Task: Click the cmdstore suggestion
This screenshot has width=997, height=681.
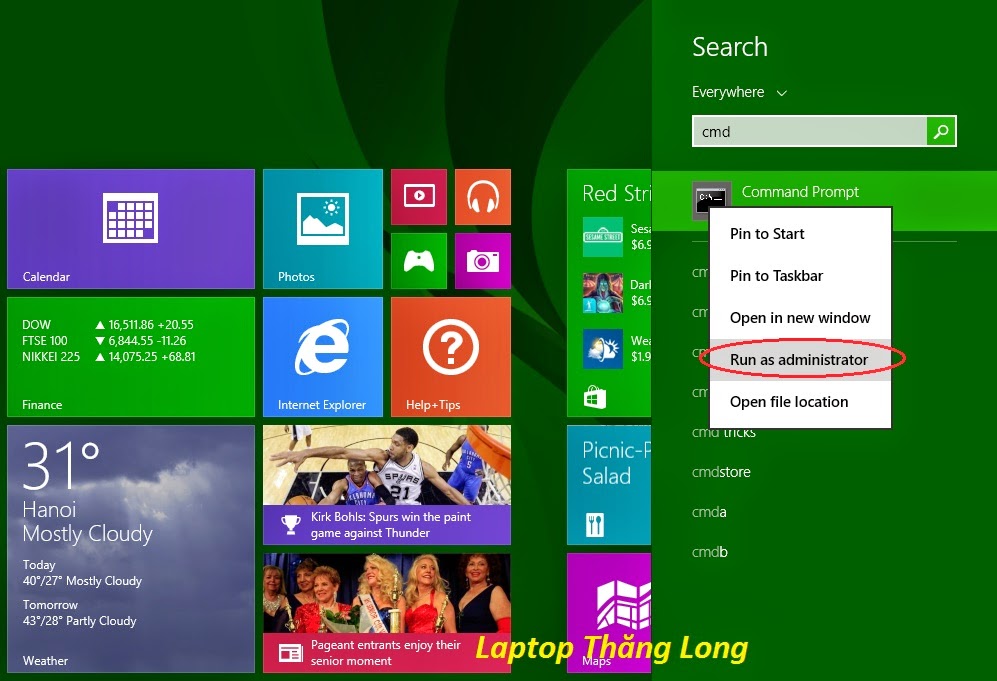Action: click(x=721, y=472)
